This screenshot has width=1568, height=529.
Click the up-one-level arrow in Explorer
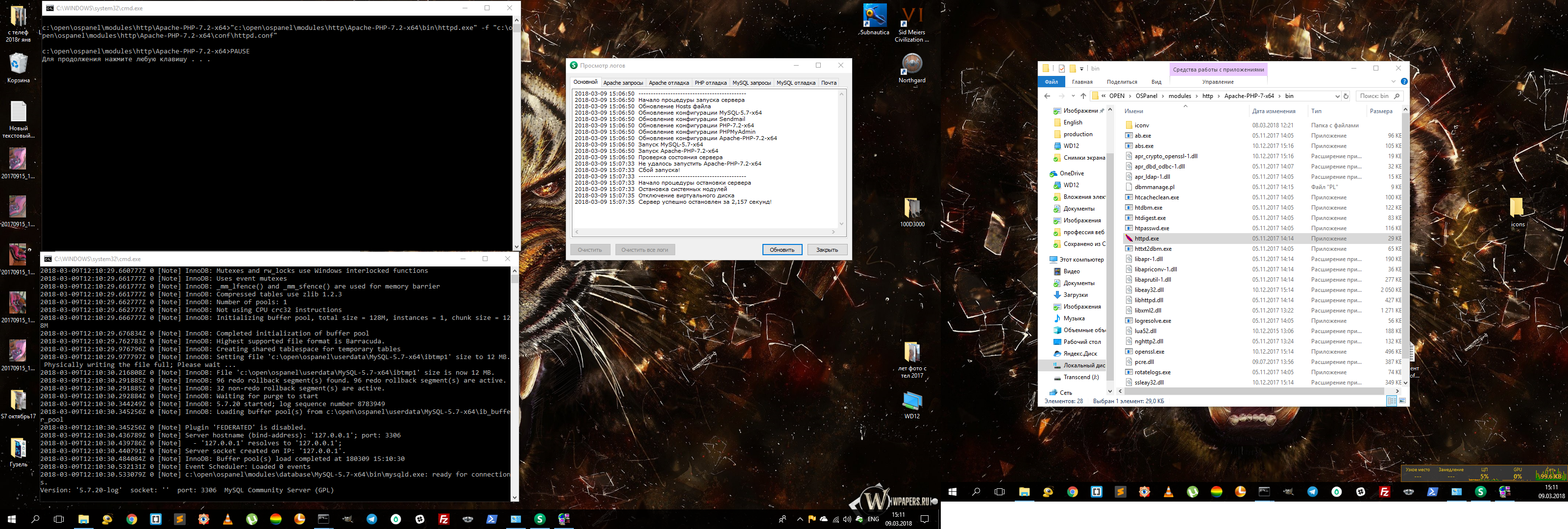pyautogui.click(x=1083, y=96)
